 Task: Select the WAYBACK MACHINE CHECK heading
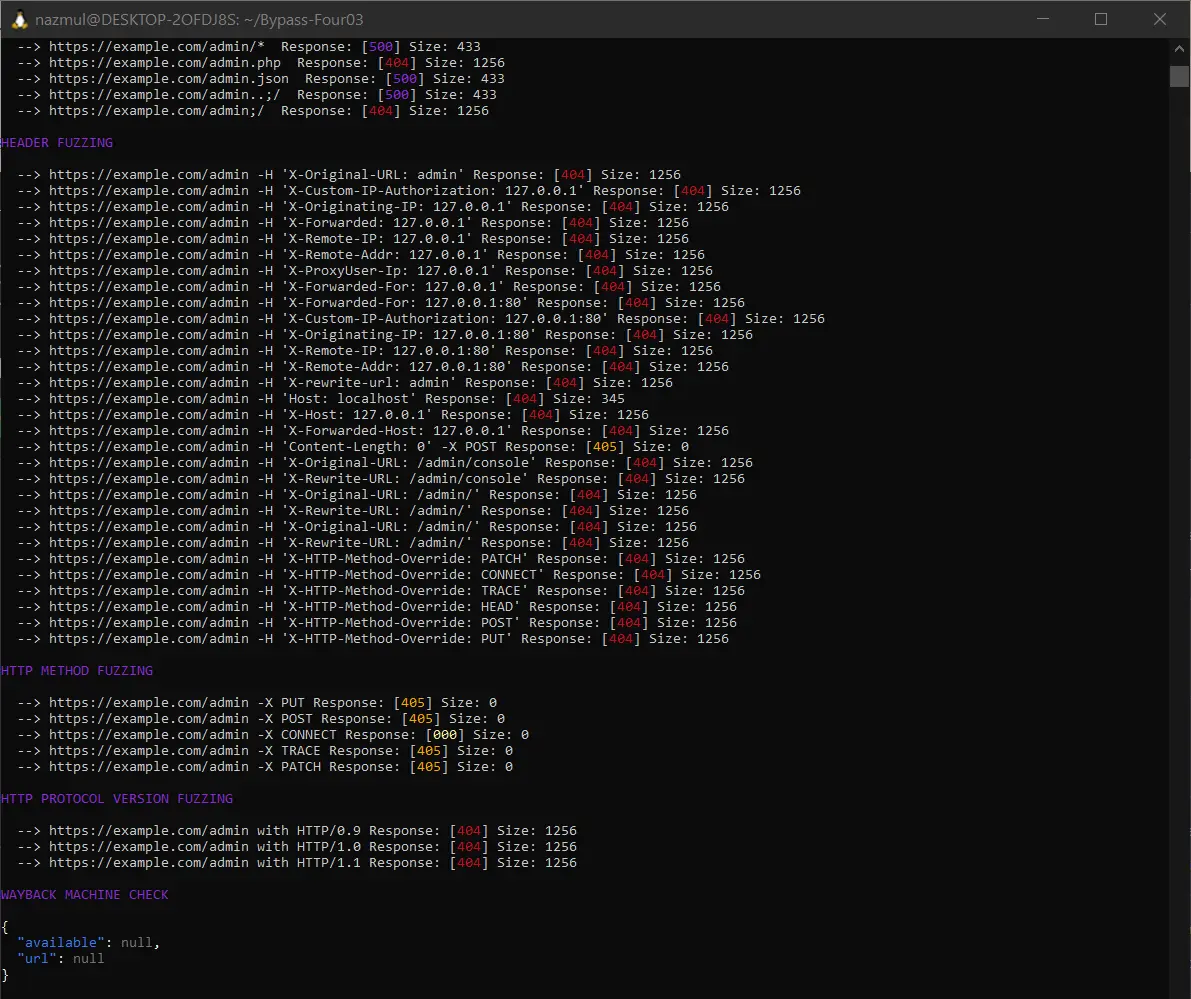coord(84,895)
